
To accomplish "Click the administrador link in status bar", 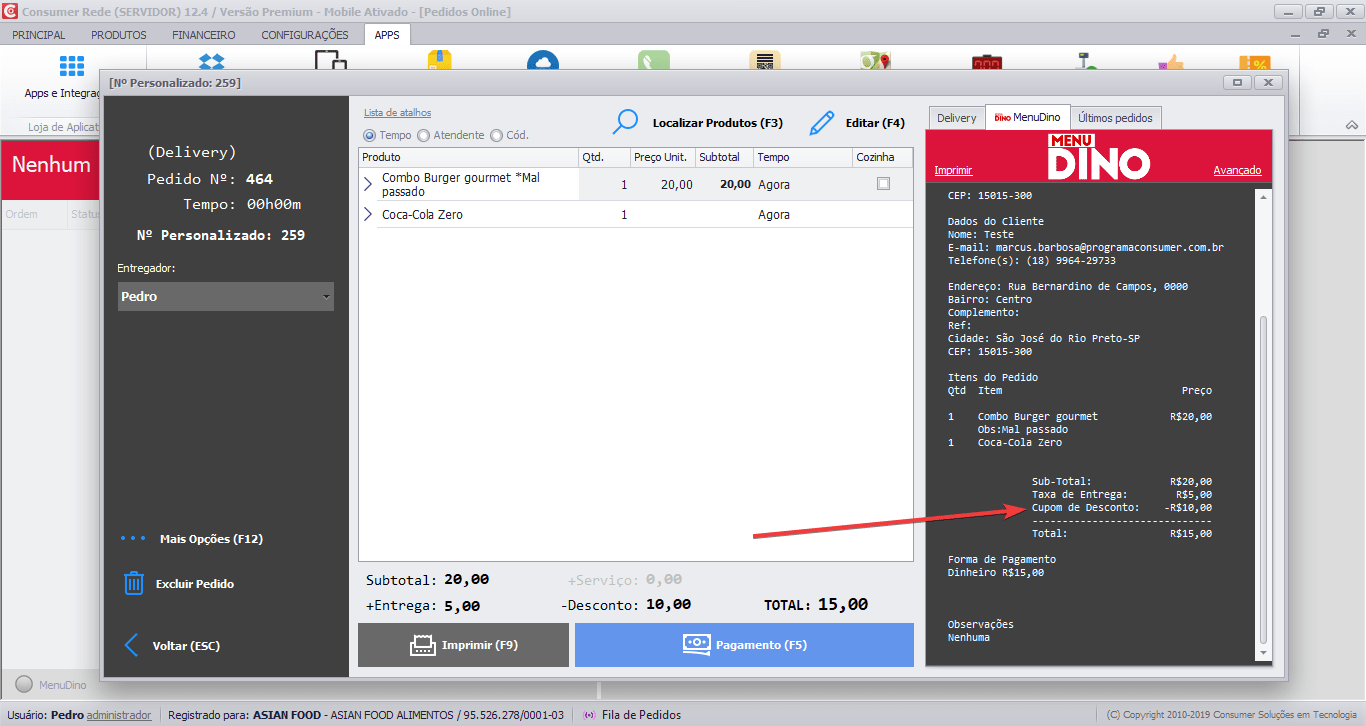I will point(119,715).
